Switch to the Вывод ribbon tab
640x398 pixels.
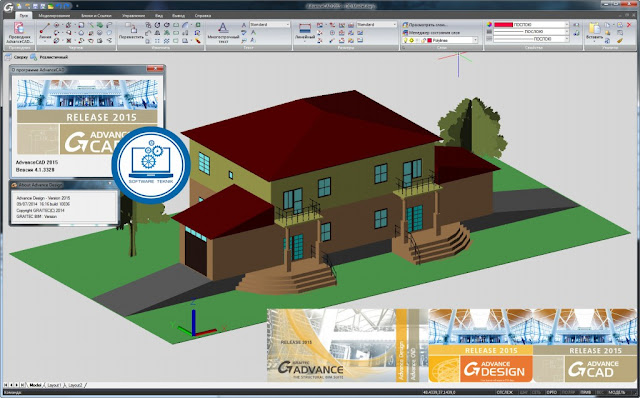[178, 16]
